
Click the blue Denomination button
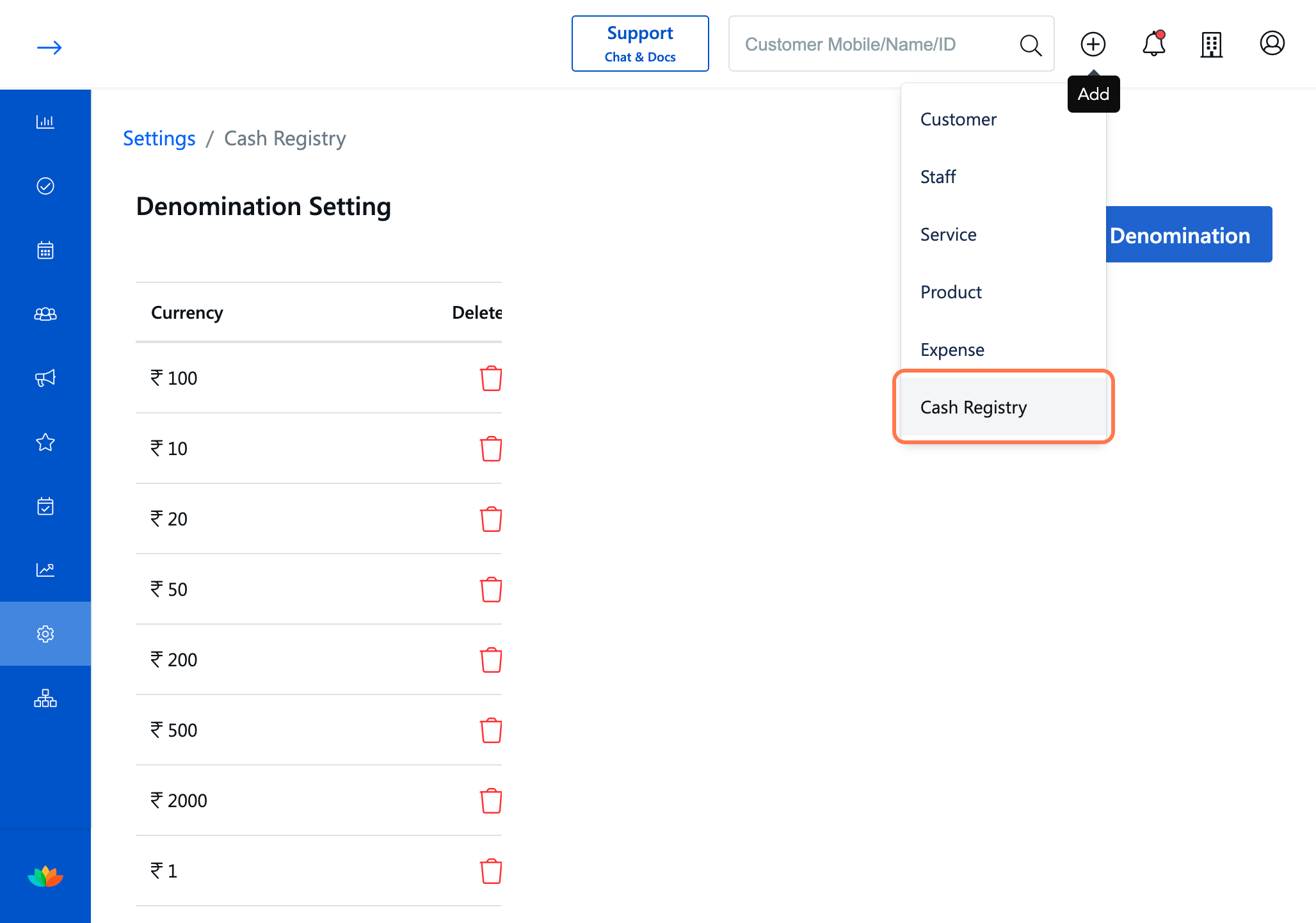pos(1189,234)
